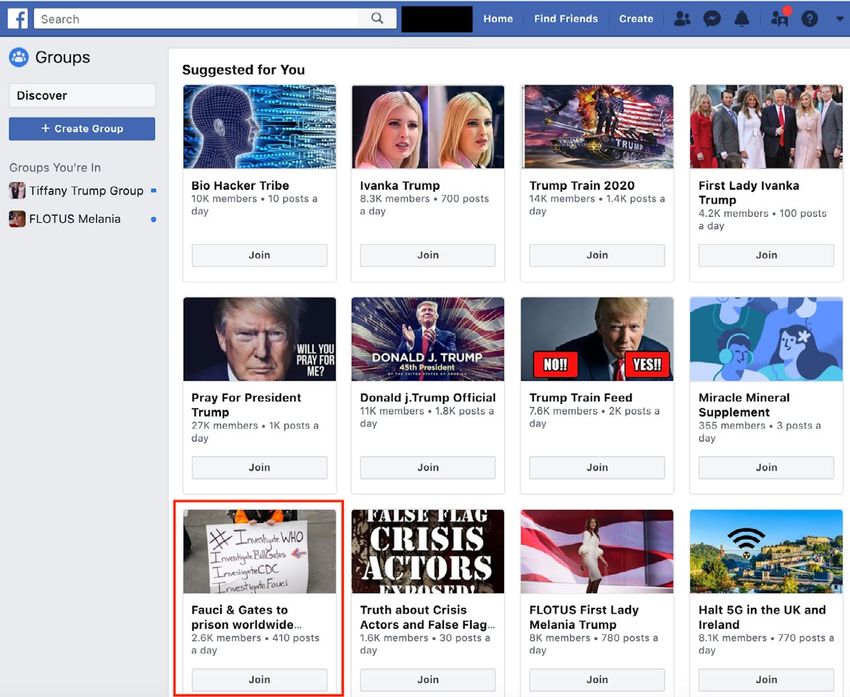Open the Trump Train 2020 cover image

tap(597, 127)
